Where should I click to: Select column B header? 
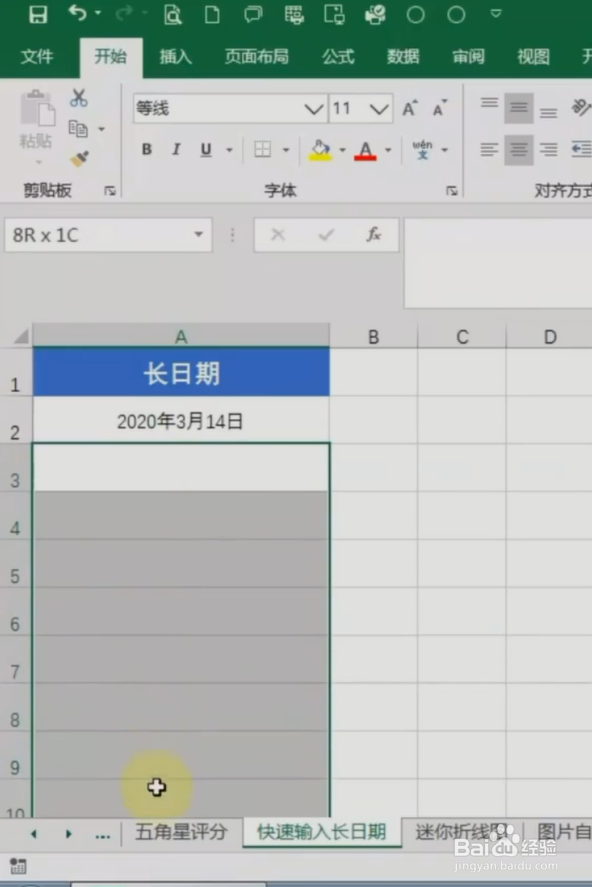tap(374, 337)
